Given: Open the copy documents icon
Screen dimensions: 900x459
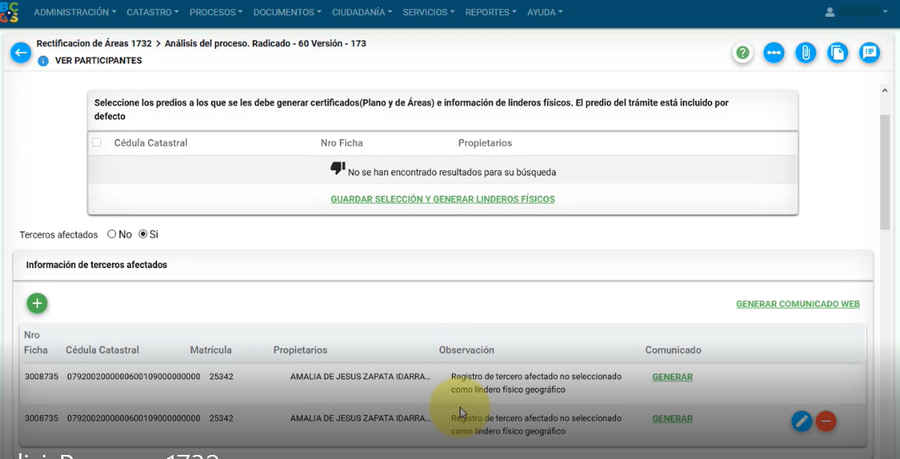Looking at the screenshot, I should (x=838, y=53).
